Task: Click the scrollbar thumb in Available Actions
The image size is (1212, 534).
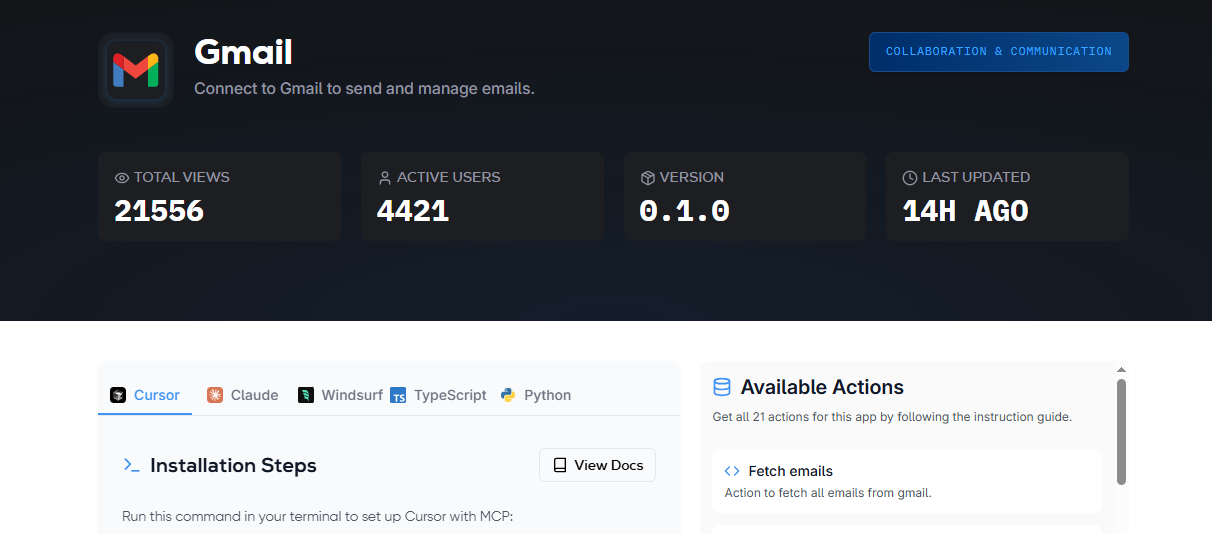Action: tap(1121, 431)
